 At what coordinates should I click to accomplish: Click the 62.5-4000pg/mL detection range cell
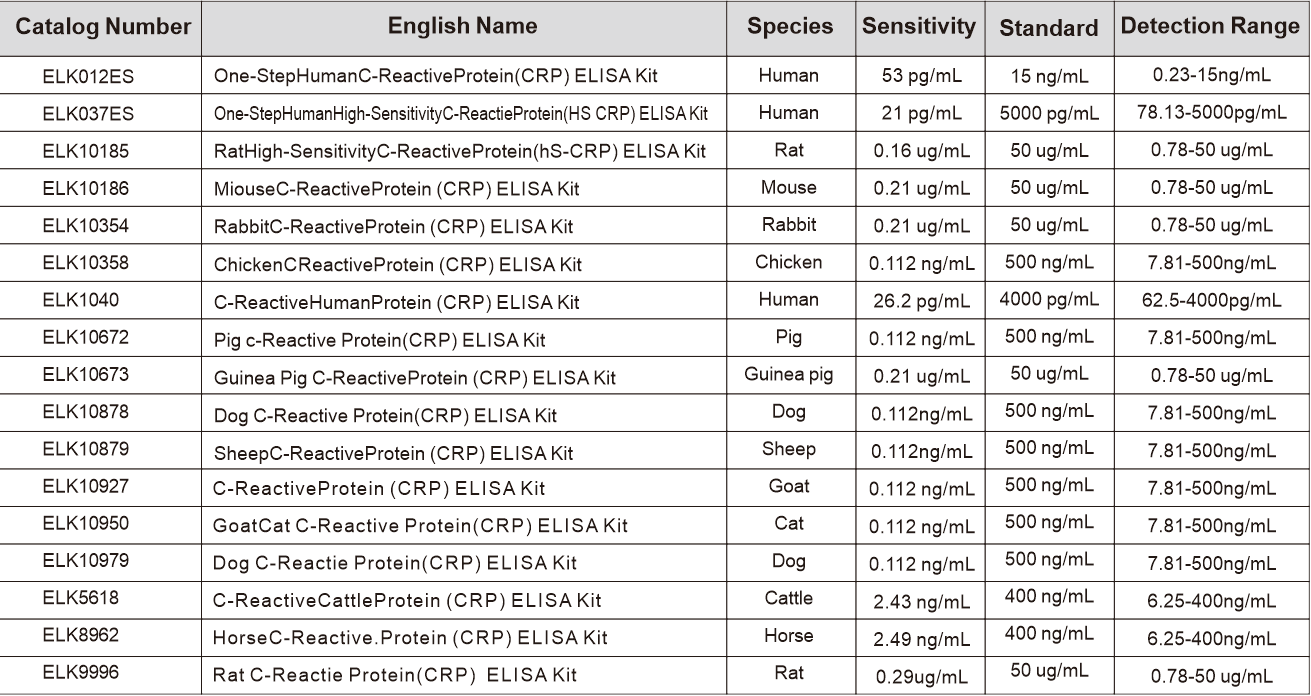[x=1212, y=300]
